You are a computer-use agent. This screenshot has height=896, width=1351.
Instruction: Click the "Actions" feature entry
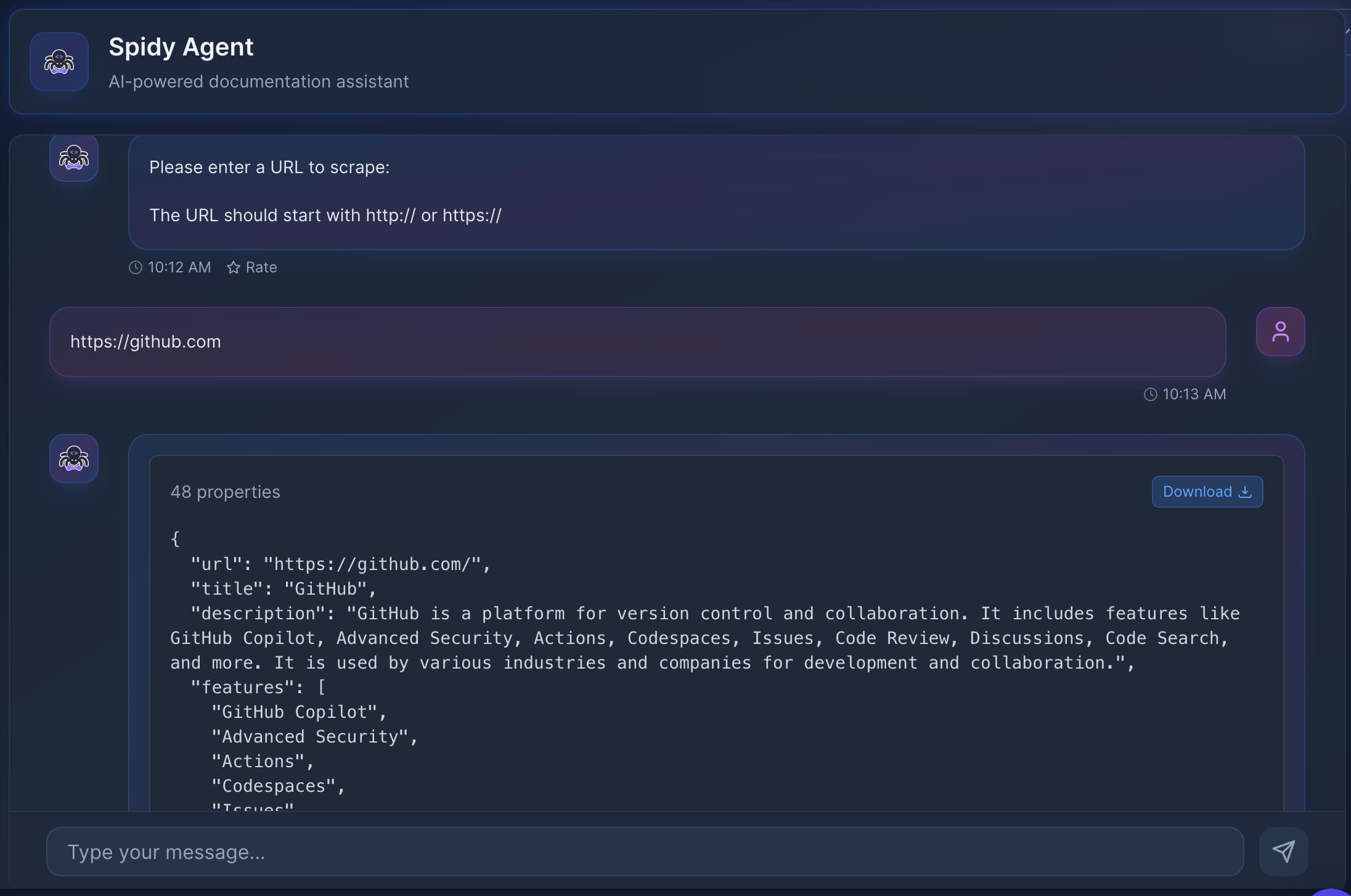263,762
